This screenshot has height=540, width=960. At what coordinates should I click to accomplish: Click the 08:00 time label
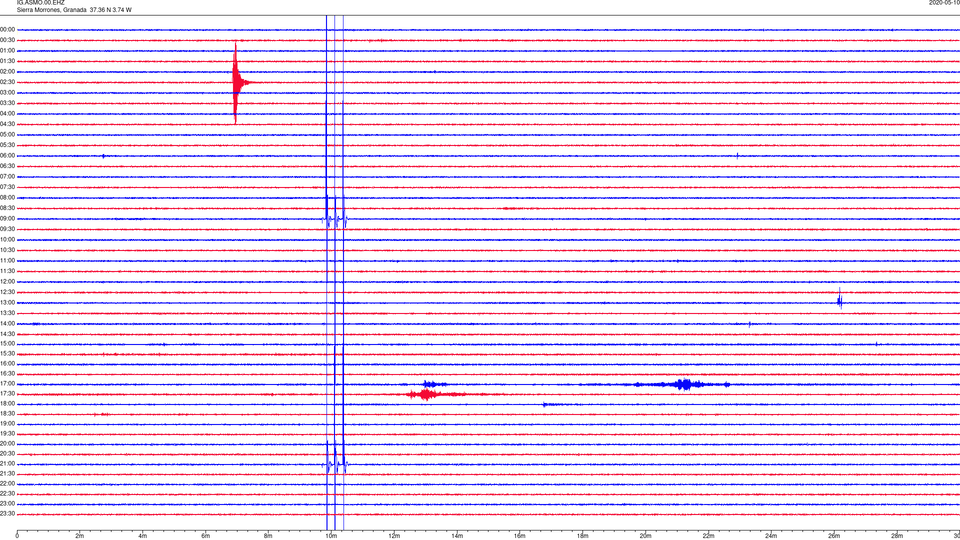tap(7, 198)
